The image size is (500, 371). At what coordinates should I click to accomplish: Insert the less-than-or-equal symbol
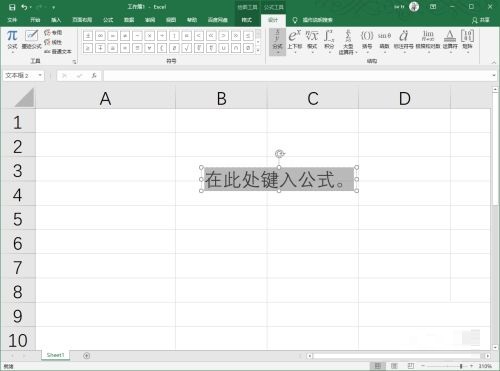[x=248, y=36]
